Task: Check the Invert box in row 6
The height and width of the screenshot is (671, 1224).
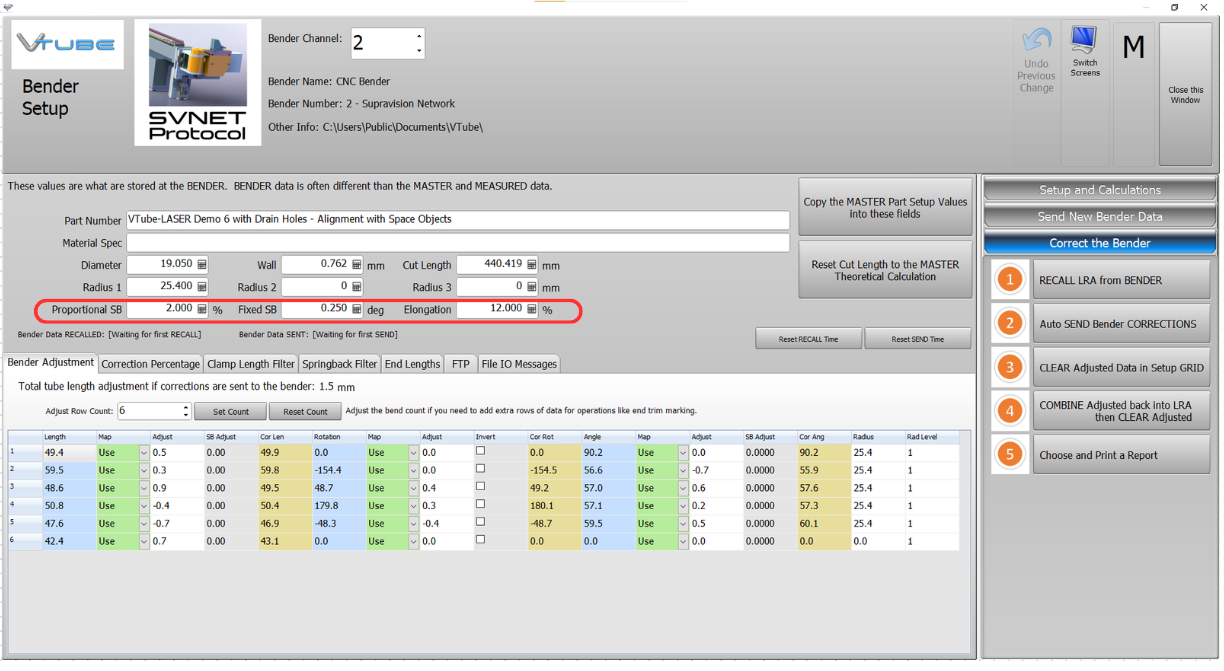Action: pos(481,540)
